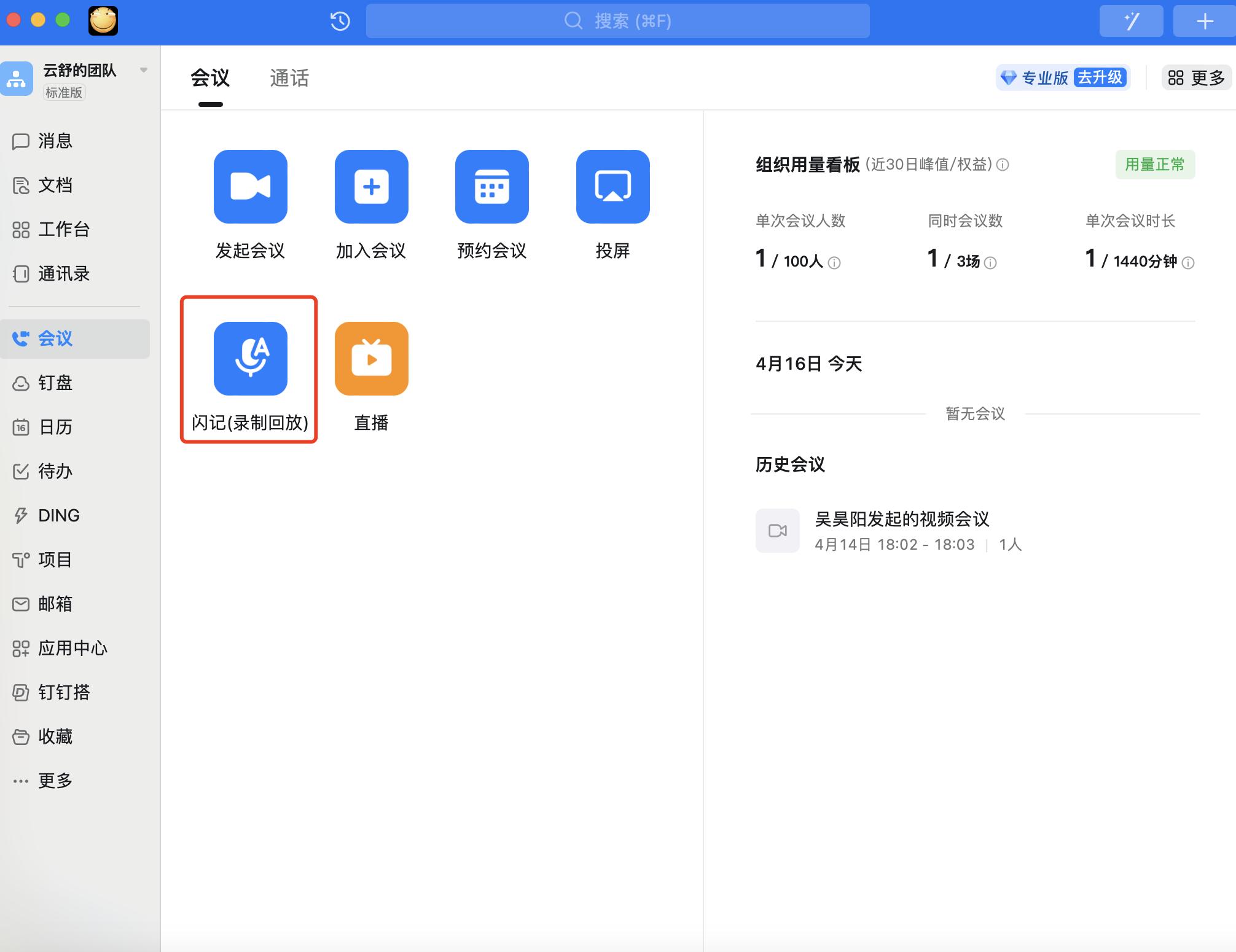Click the 去升级 upgrade button
1236x952 pixels.
pyautogui.click(x=1100, y=77)
